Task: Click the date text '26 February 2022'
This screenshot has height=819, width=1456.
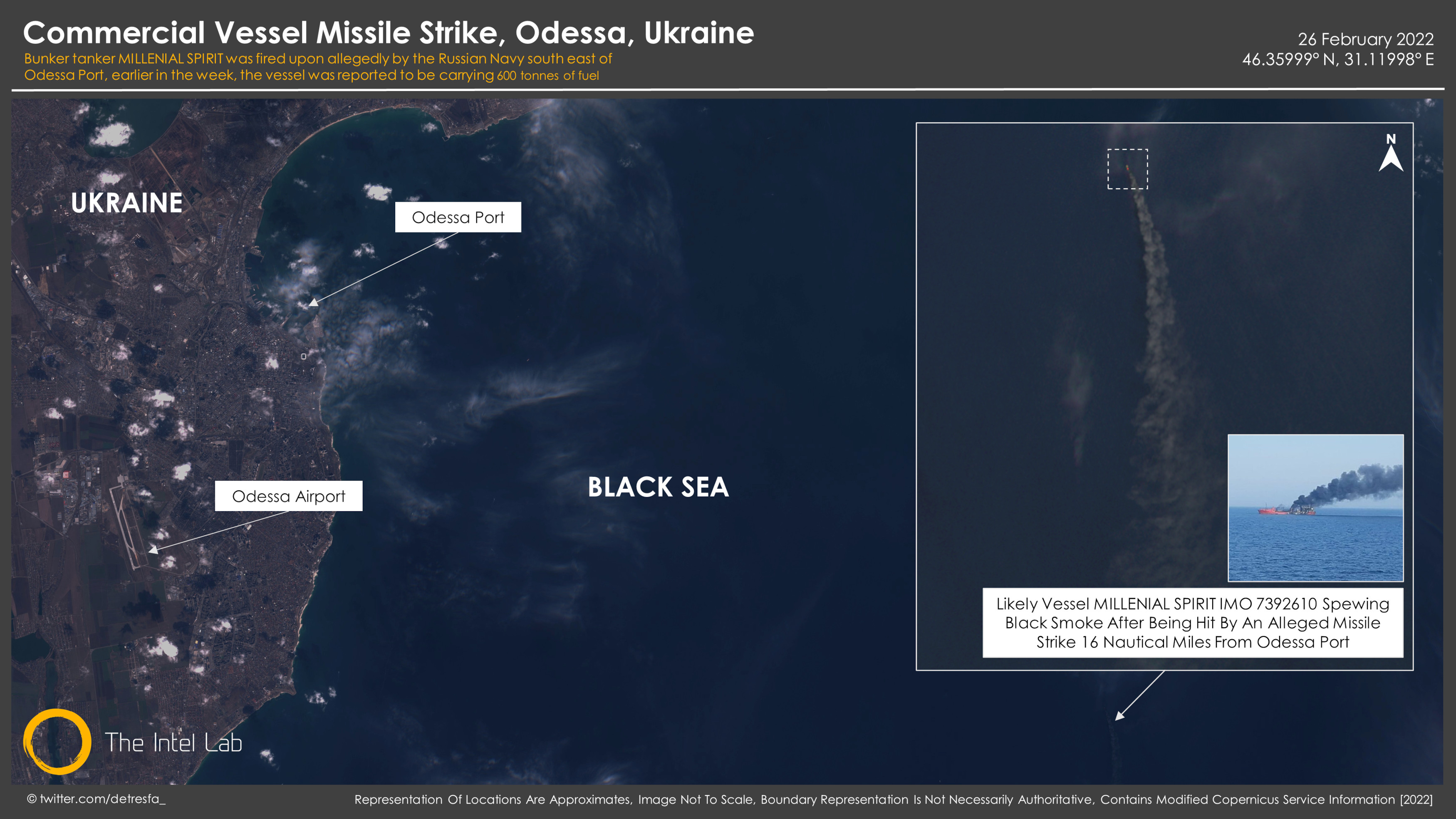Action: (1366, 39)
